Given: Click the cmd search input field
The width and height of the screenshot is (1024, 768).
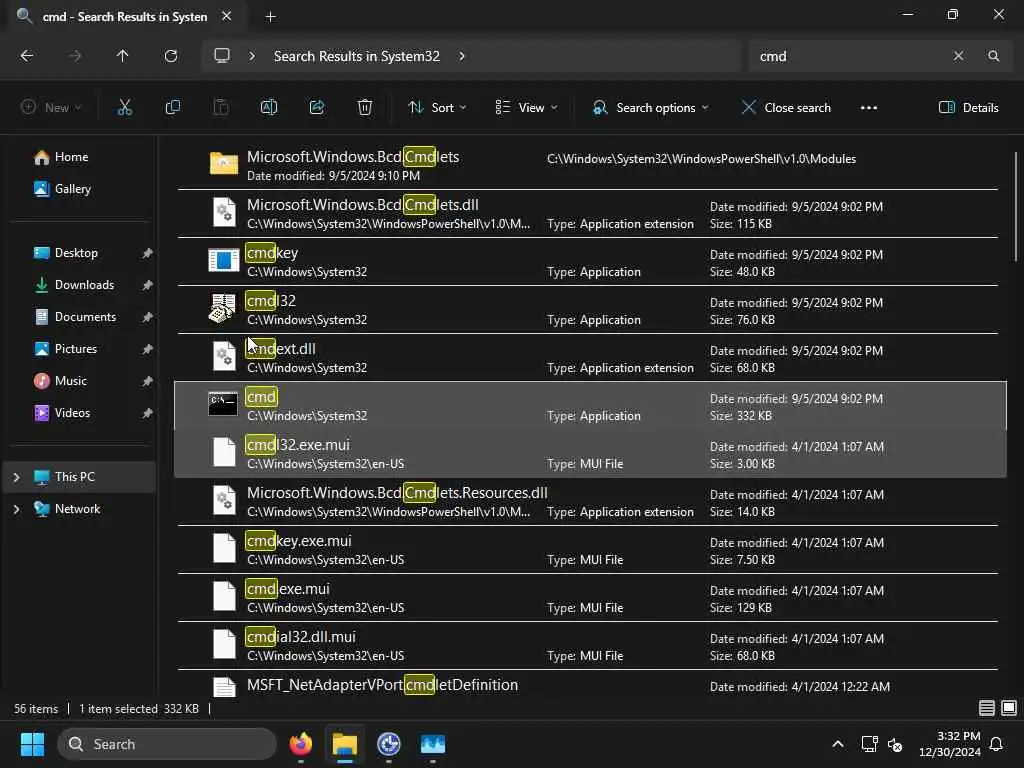Looking at the screenshot, I should pyautogui.click(x=849, y=56).
